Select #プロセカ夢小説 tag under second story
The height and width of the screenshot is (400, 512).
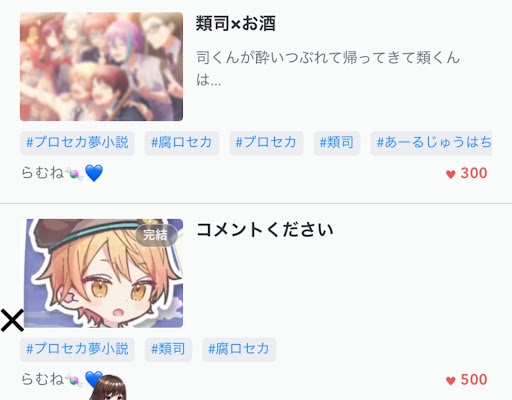coord(77,349)
